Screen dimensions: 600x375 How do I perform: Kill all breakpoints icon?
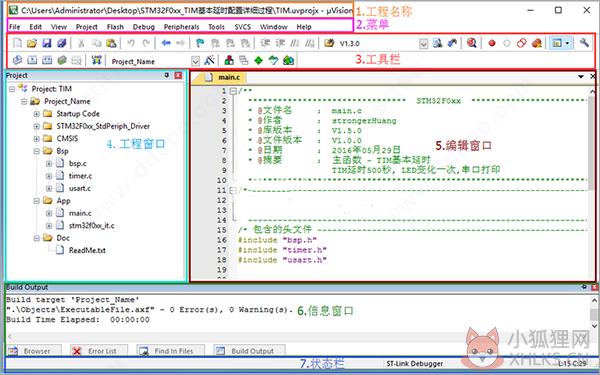pyautogui.click(x=537, y=43)
